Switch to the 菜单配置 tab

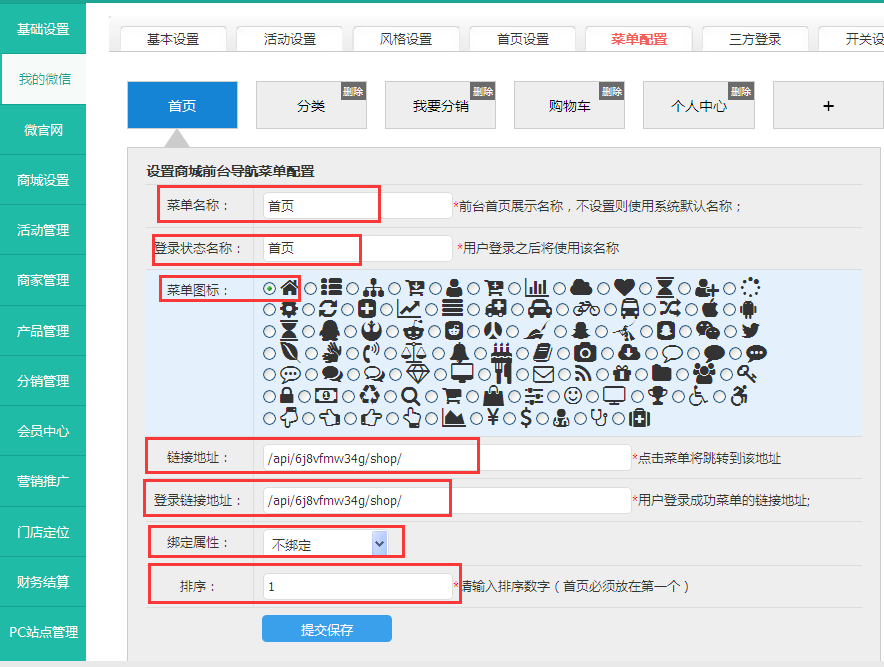click(x=639, y=39)
